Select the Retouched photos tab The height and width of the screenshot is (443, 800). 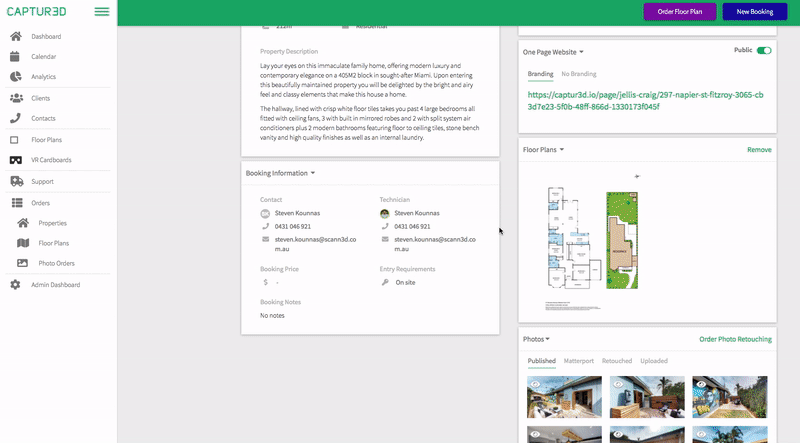pos(617,361)
